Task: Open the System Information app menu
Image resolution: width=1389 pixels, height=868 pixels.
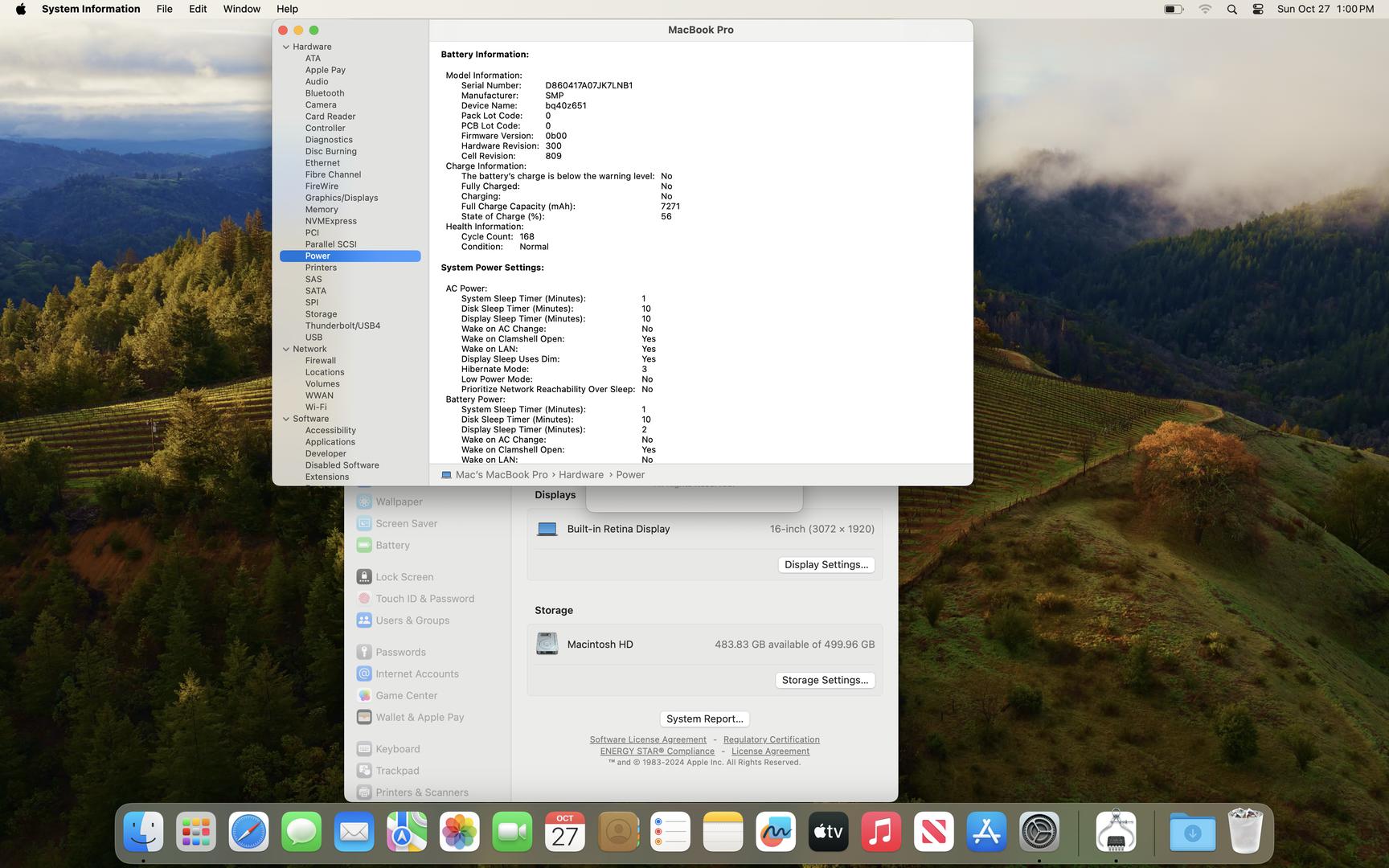Action: [x=91, y=9]
